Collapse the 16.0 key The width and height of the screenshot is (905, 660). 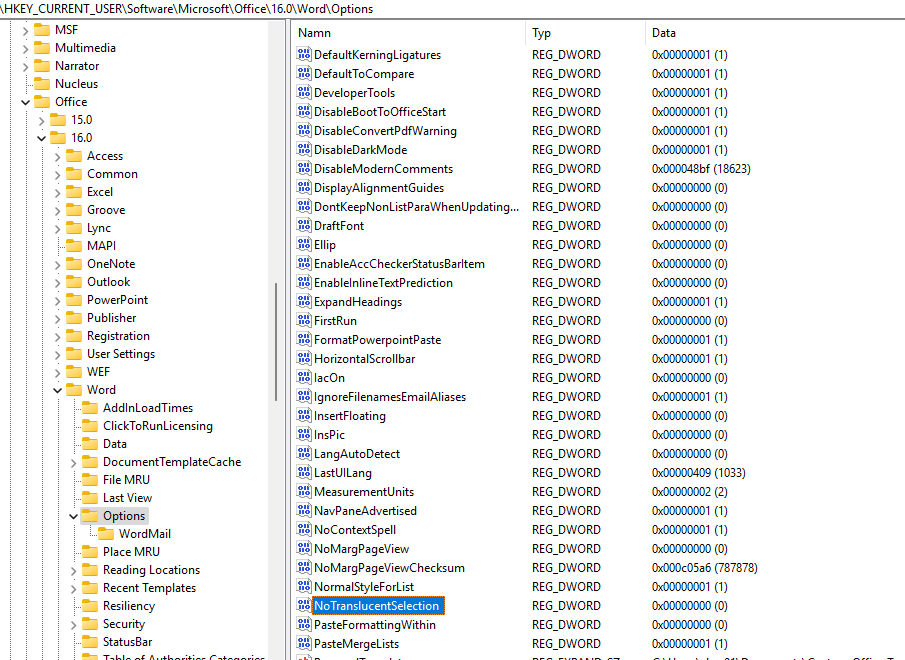42,138
